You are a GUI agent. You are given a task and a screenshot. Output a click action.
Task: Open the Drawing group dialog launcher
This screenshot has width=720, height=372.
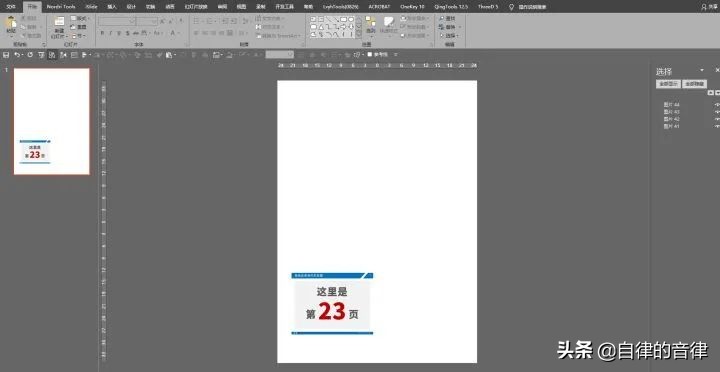[432, 45]
